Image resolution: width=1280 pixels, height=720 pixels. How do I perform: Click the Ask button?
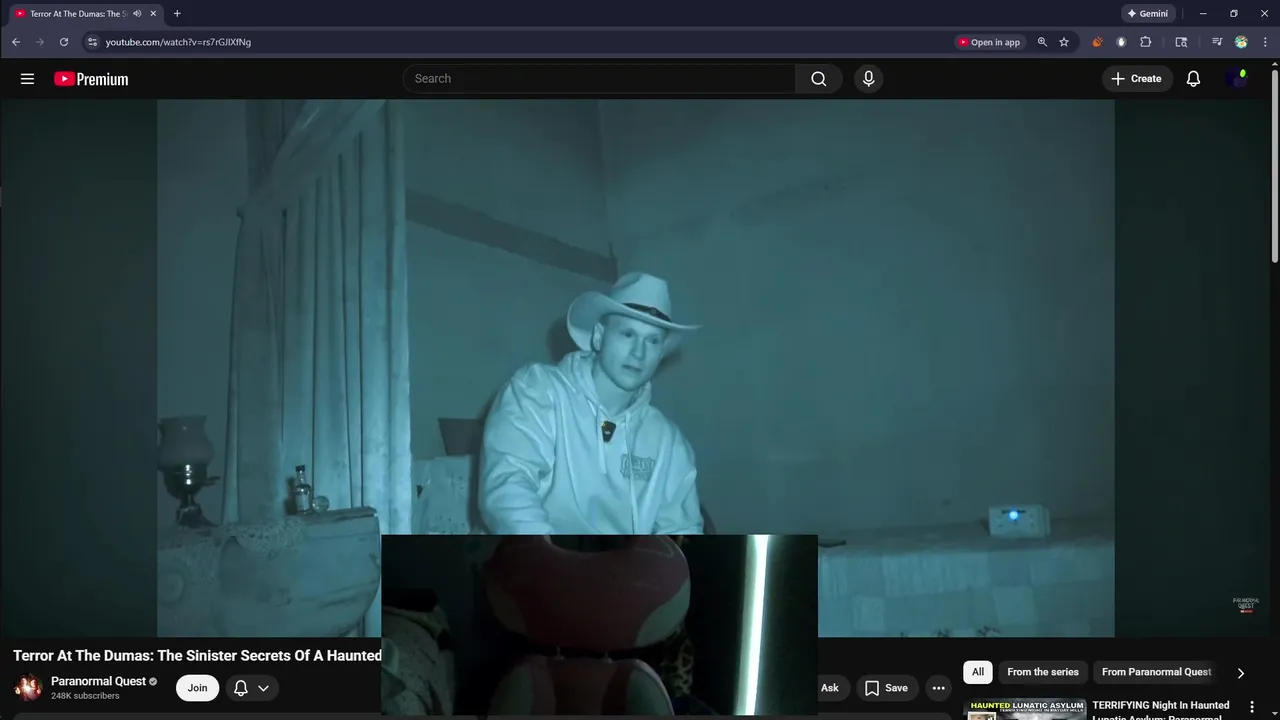pyautogui.click(x=830, y=688)
